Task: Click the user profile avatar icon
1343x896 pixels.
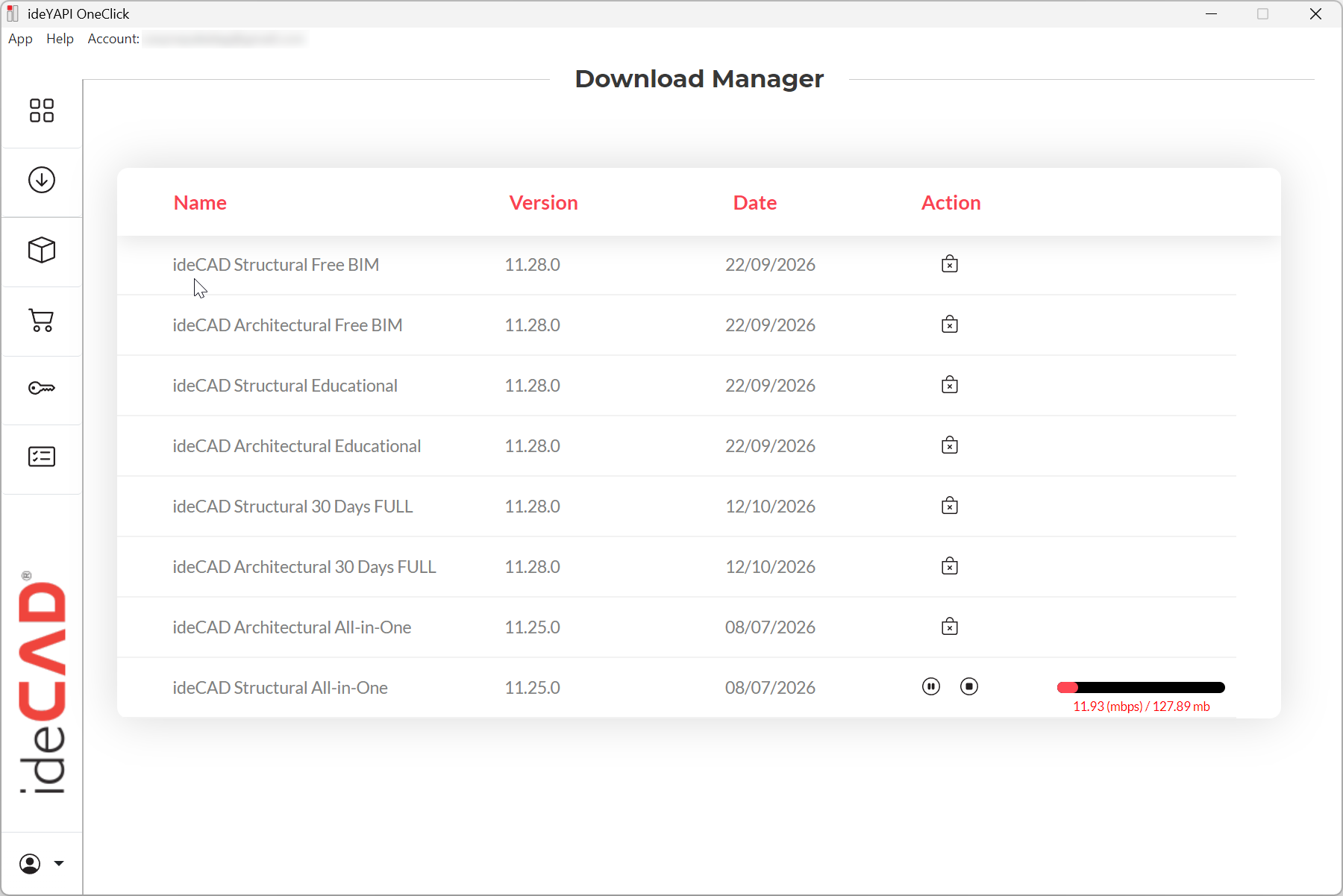Action: 30,864
